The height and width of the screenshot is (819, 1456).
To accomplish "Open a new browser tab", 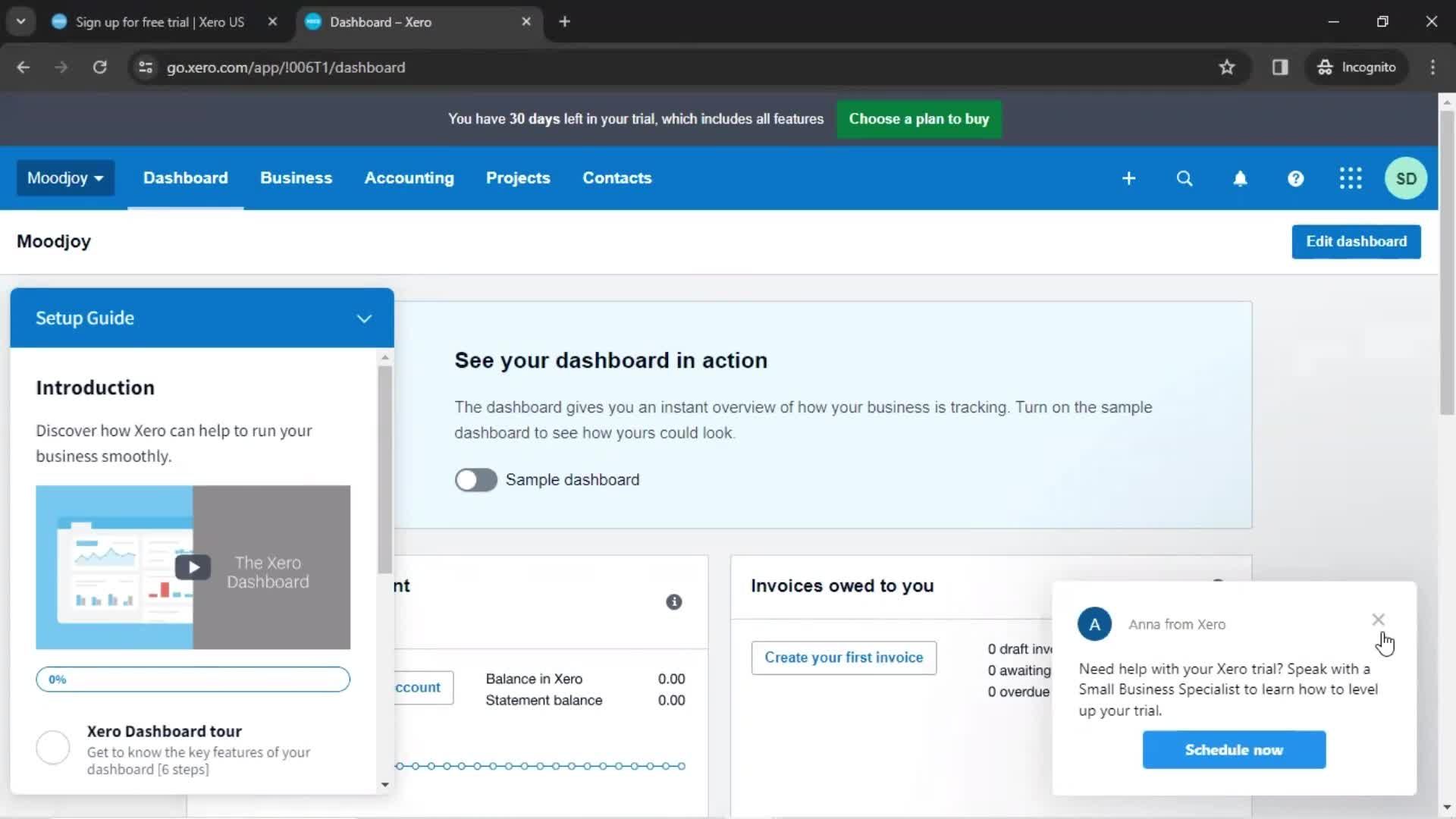I will tap(564, 22).
